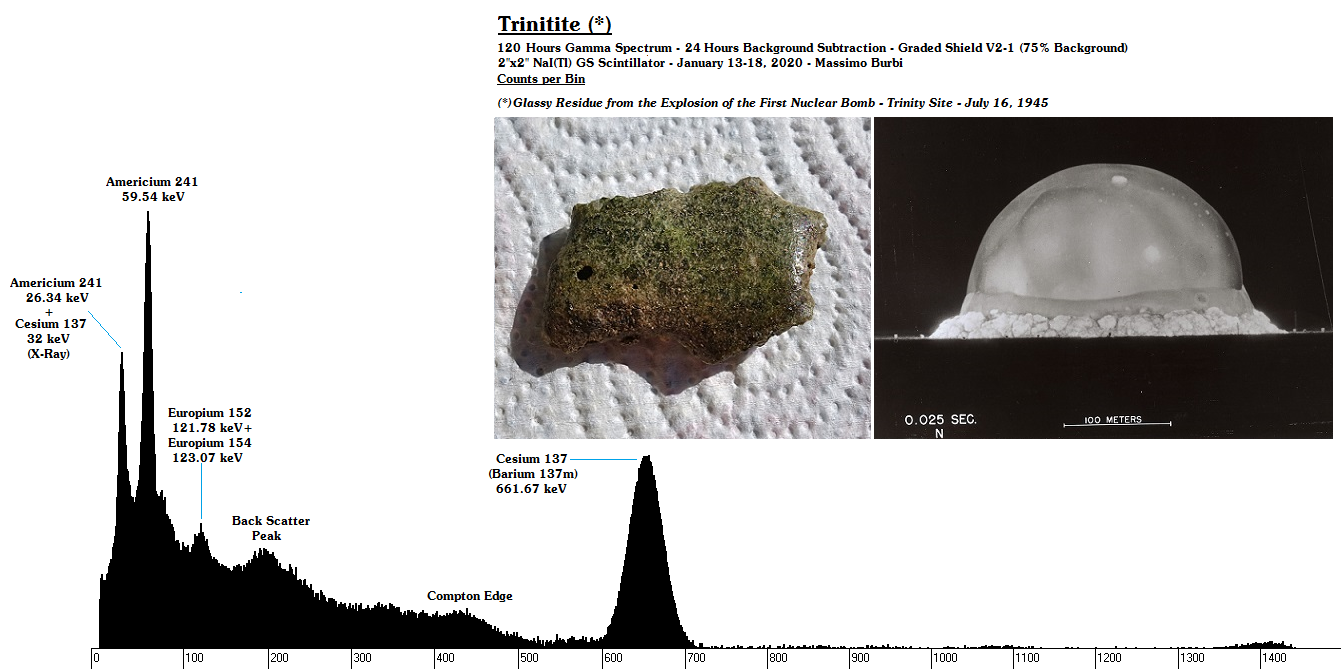The height and width of the screenshot is (669, 1341).
Task: Click the Cesium 137 661.67 keV label
Action: point(531,474)
